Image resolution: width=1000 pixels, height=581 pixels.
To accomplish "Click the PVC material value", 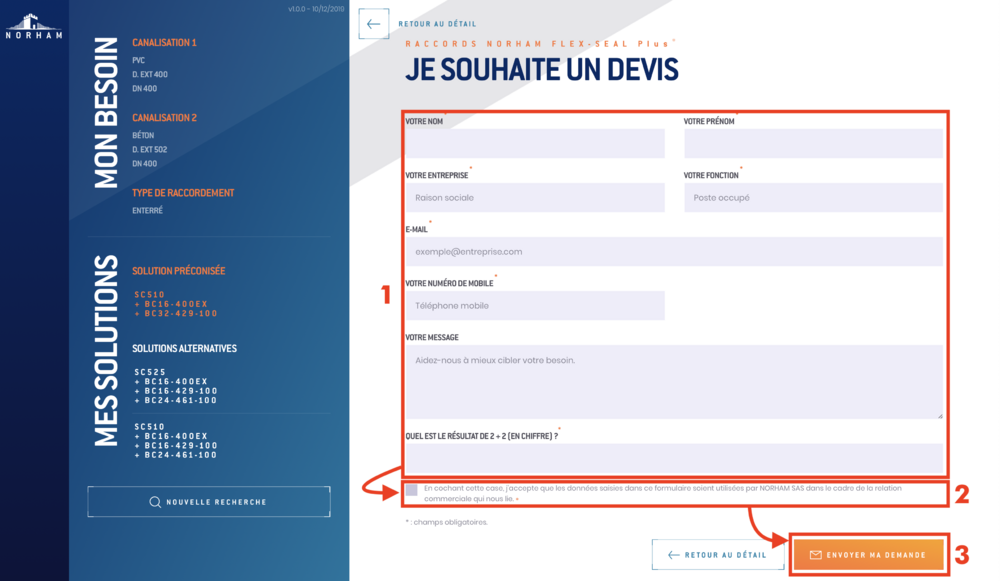I will click(138, 61).
